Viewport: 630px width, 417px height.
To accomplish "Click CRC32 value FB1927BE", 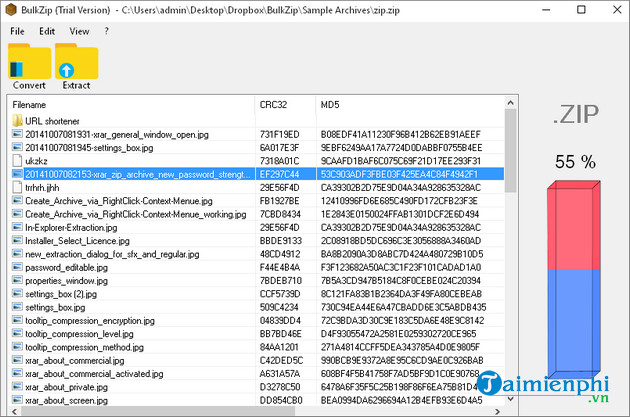I will click(279, 201).
